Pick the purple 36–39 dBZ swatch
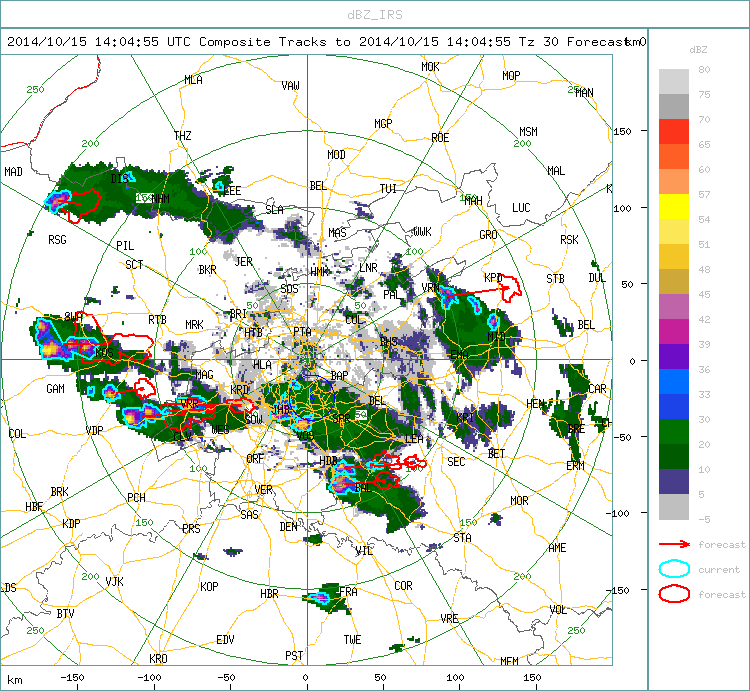750x691 pixels. click(x=673, y=356)
